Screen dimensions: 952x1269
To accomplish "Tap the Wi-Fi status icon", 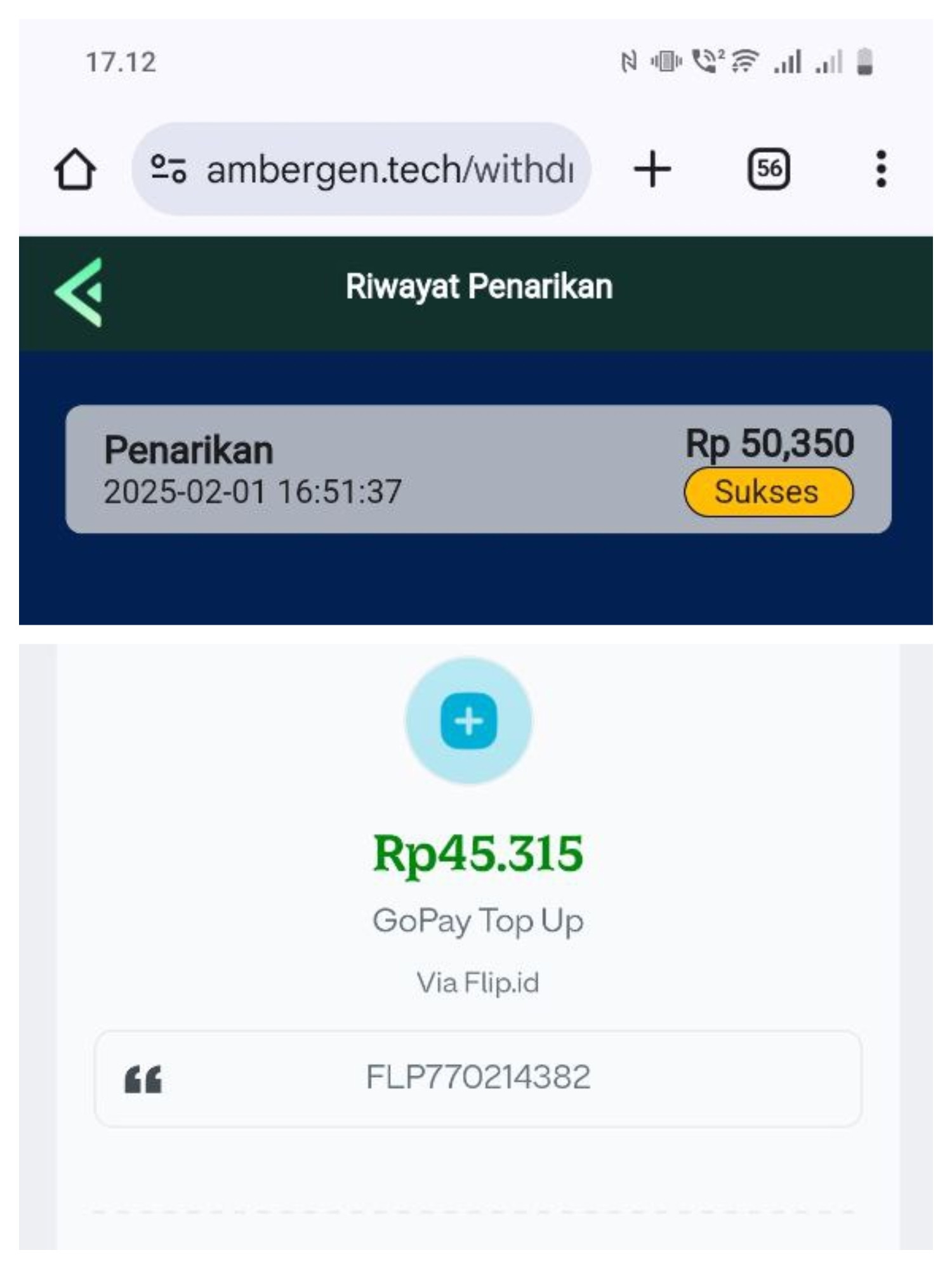I will coord(745,62).
